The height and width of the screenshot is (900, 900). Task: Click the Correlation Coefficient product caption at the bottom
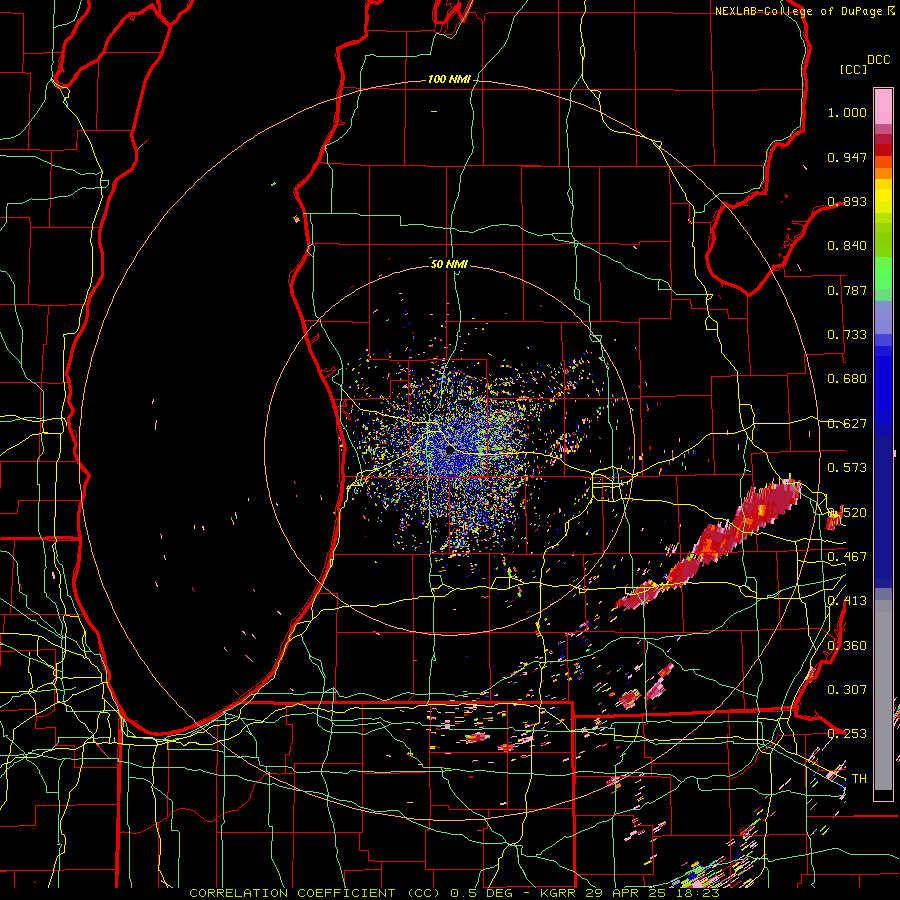click(x=454, y=893)
